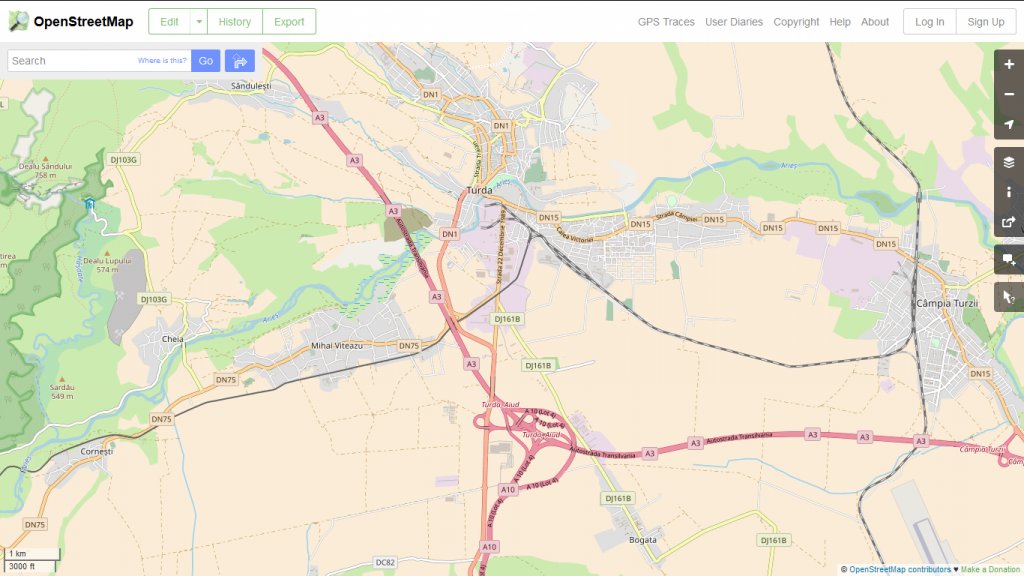Open the Help page

tap(840, 22)
